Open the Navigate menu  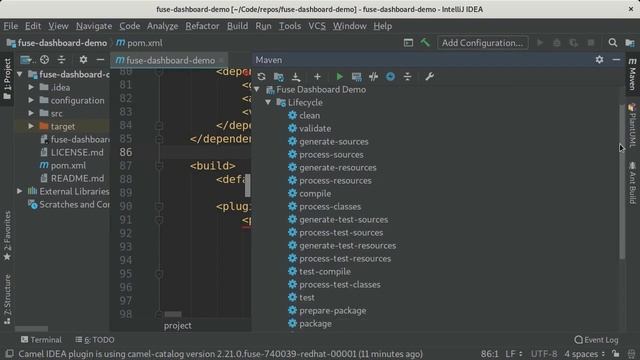94,26
